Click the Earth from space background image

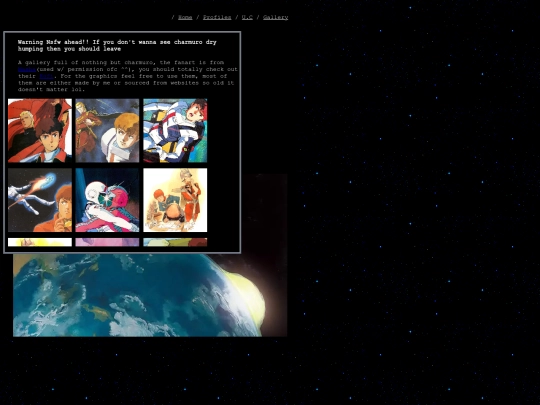[x=150, y=295]
